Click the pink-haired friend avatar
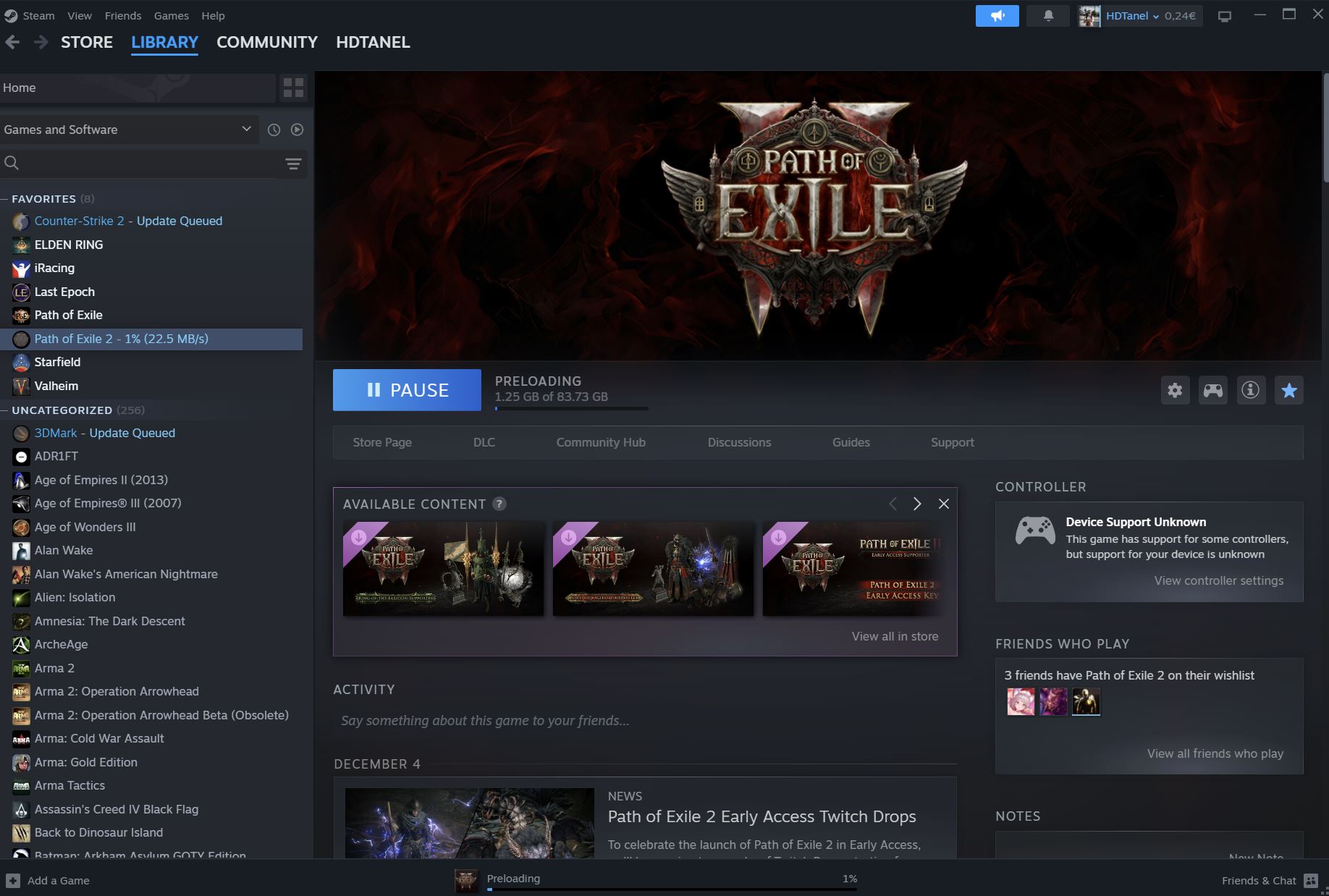 point(1021,701)
